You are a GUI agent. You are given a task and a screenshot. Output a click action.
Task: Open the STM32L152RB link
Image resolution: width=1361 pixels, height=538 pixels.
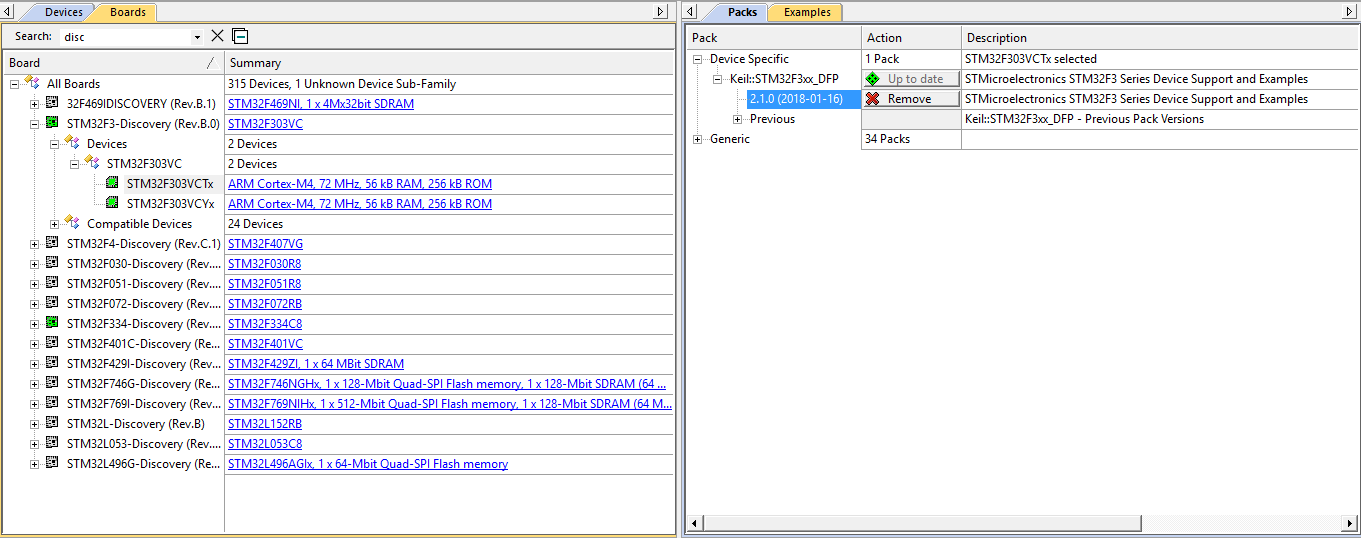click(x=265, y=424)
